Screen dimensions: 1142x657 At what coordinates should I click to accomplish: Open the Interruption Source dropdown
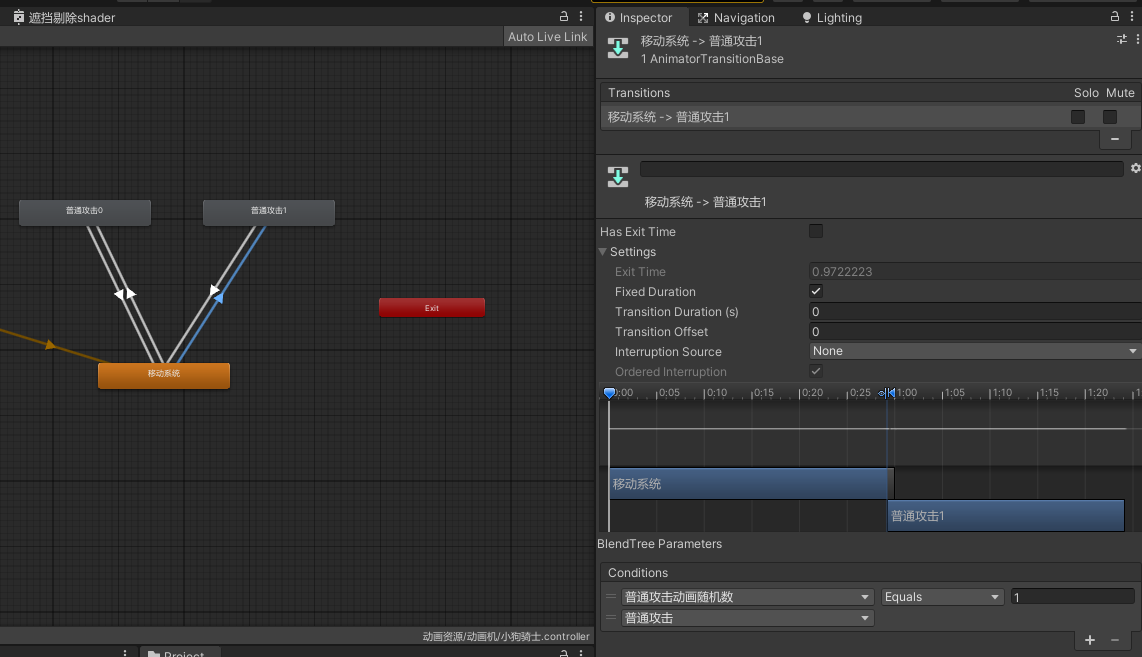coord(974,351)
